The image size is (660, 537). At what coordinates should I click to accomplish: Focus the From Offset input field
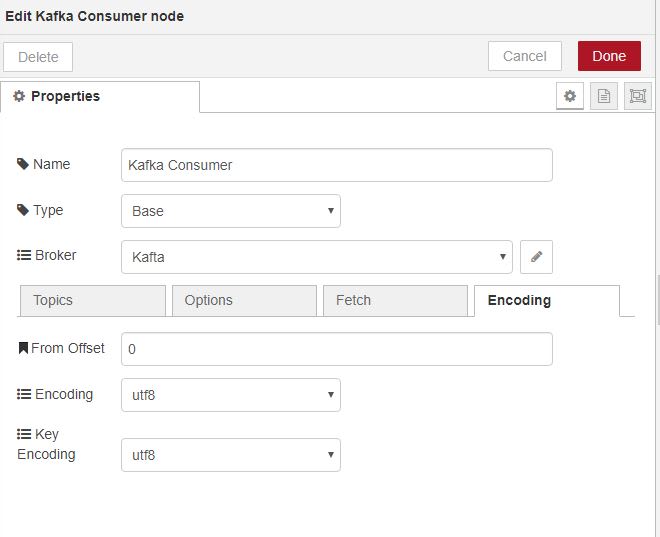pyautogui.click(x=337, y=349)
